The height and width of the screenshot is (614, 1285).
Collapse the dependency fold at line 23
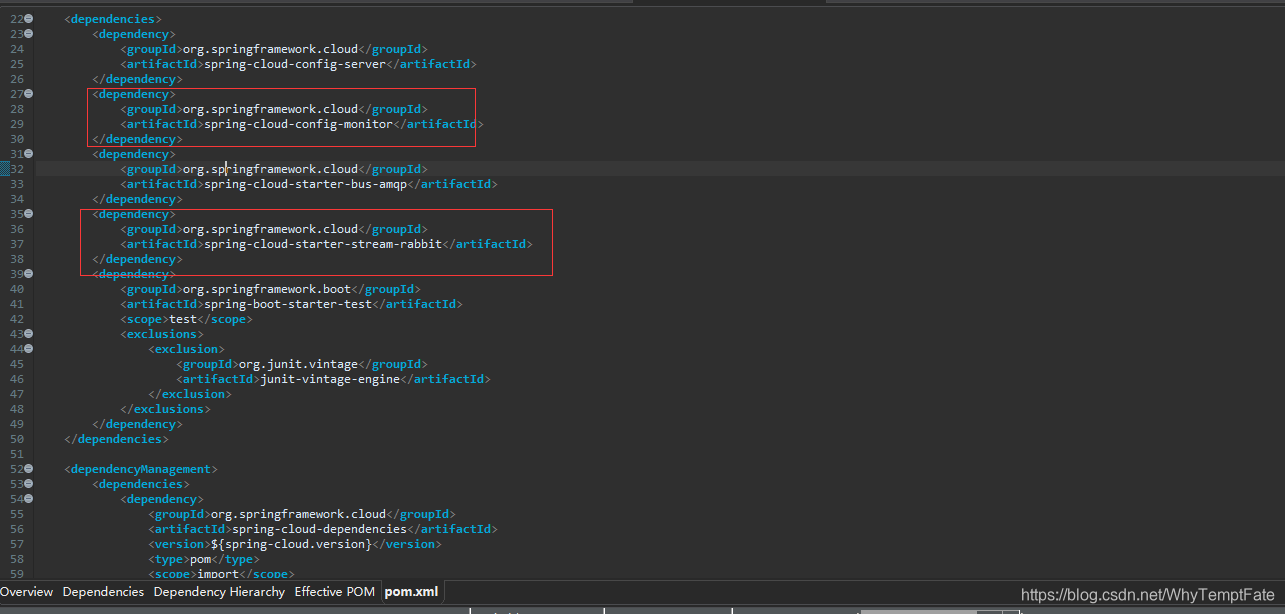[28, 34]
